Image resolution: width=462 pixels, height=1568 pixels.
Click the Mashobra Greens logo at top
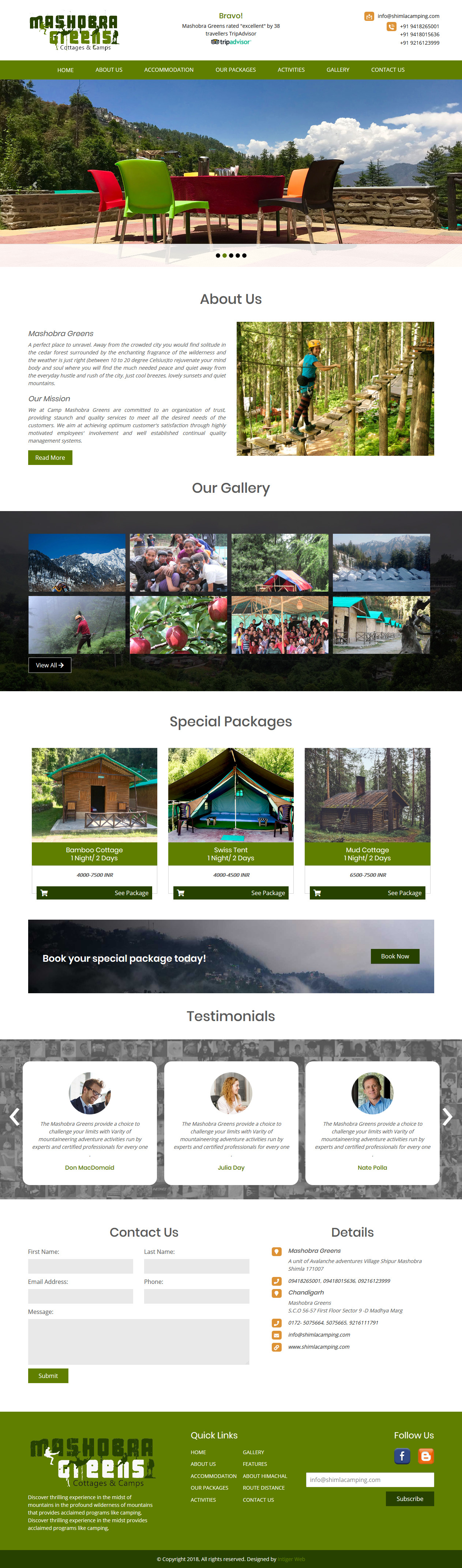click(74, 32)
